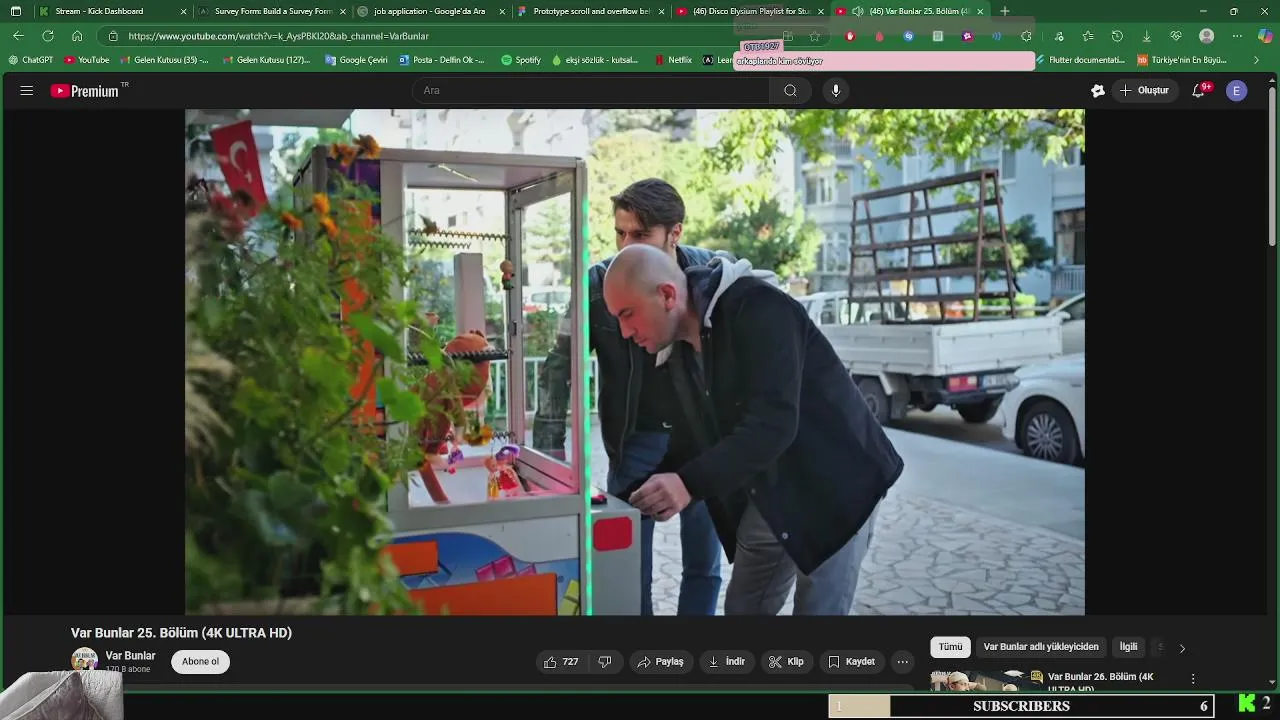The image size is (1280, 720).
Task: Close the Stream - Kick Dashboard tab
Action: [x=183, y=11]
